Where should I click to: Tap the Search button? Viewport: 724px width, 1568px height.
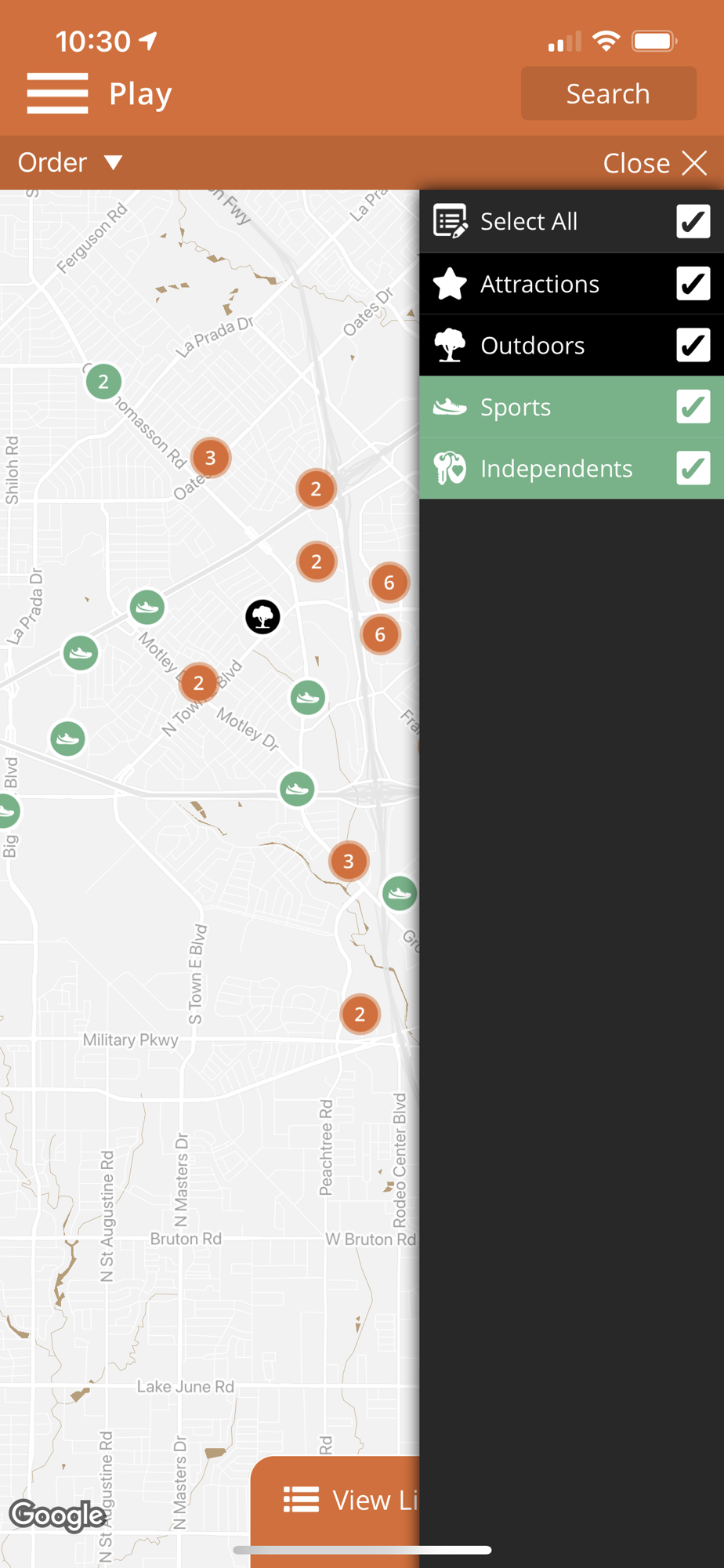(608, 93)
